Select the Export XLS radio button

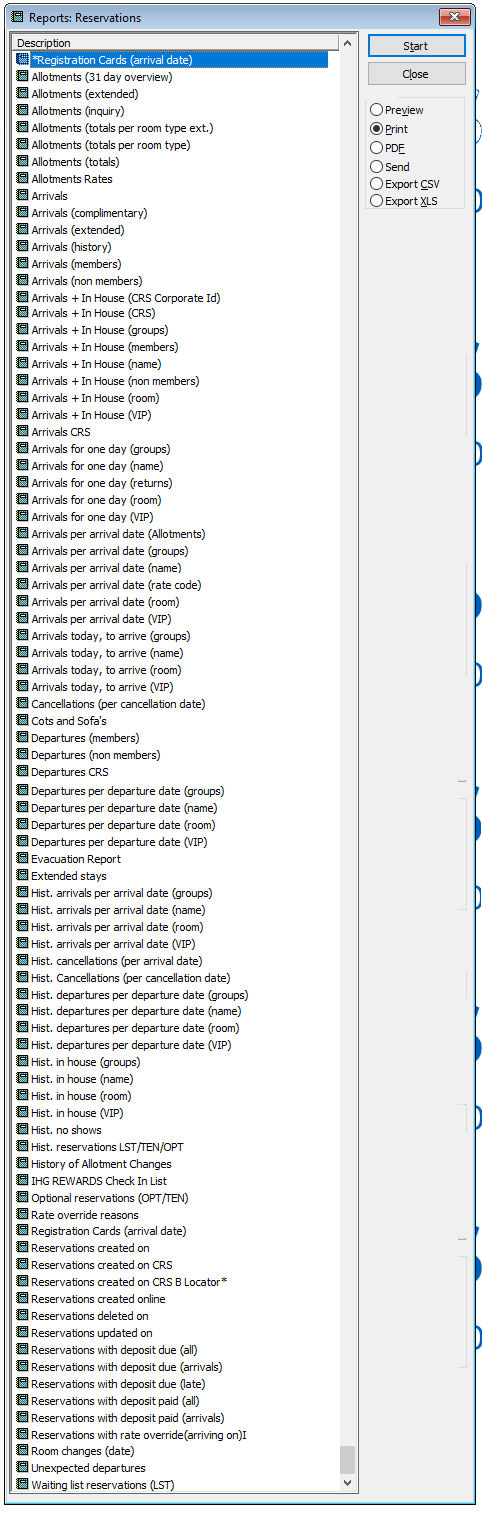coord(376,201)
